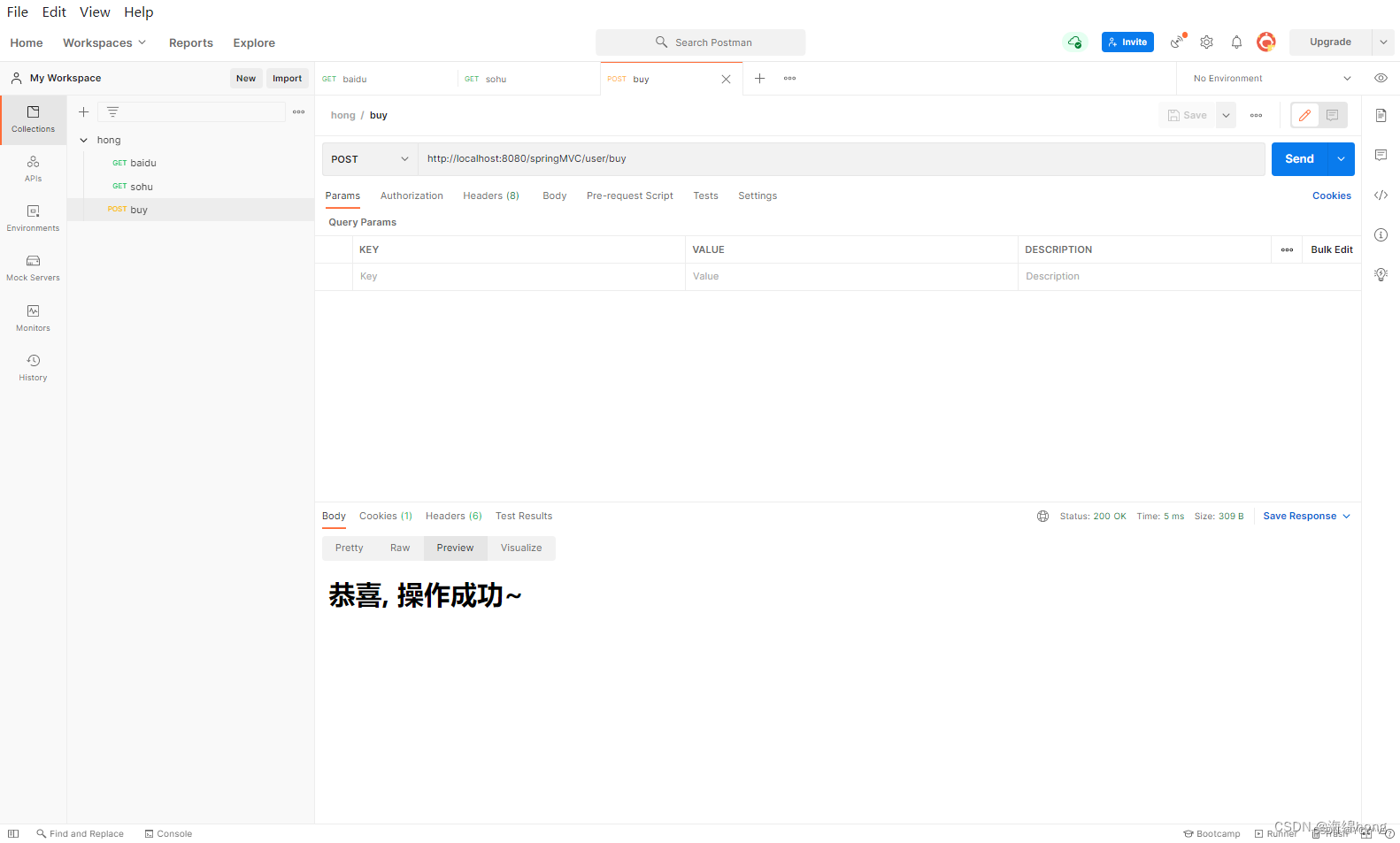Open the environment quick look eye
This screenshot has width=1400, height=843.
(1381, 78)
